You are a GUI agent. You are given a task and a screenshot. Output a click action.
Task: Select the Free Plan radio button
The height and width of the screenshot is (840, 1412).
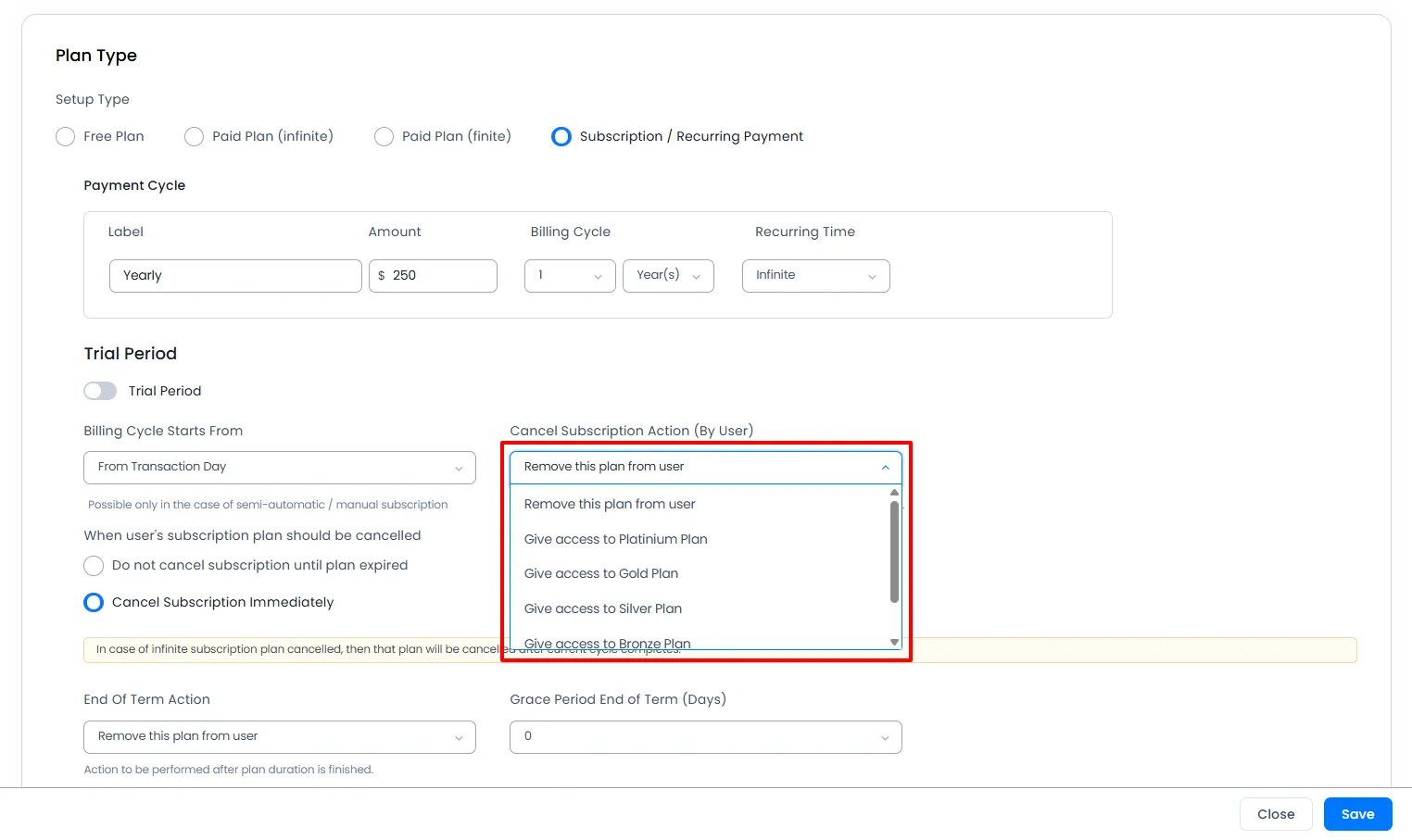[x=66, y=137]
